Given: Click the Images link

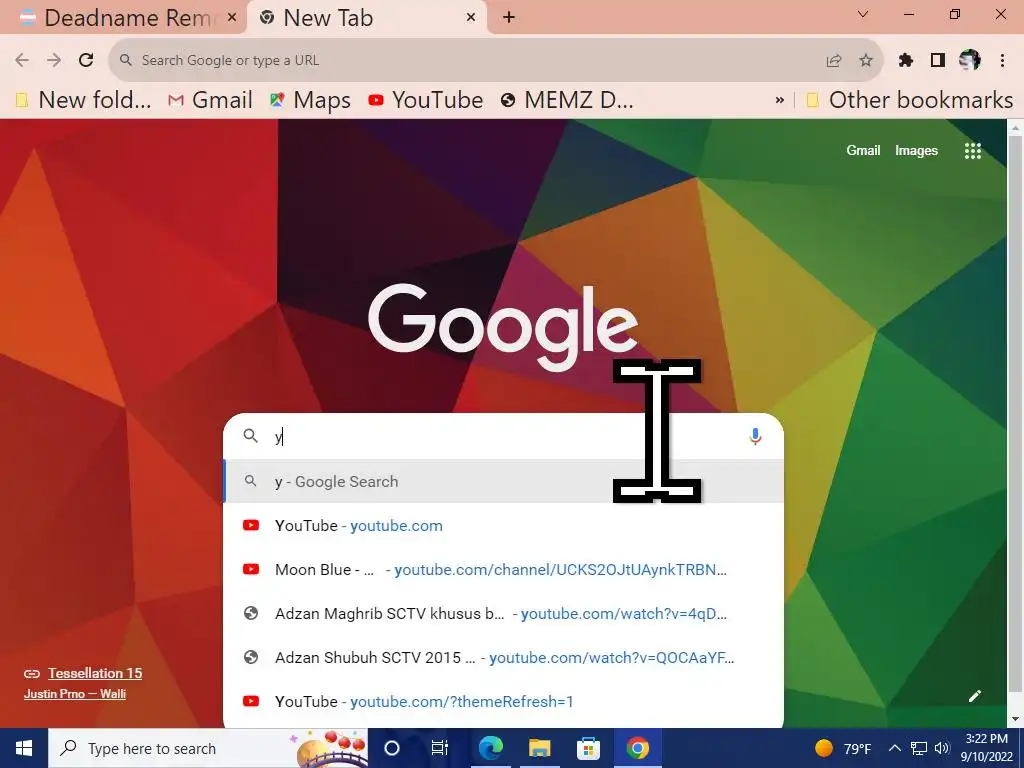Looking at the screenshot, I should coord(916,150).
